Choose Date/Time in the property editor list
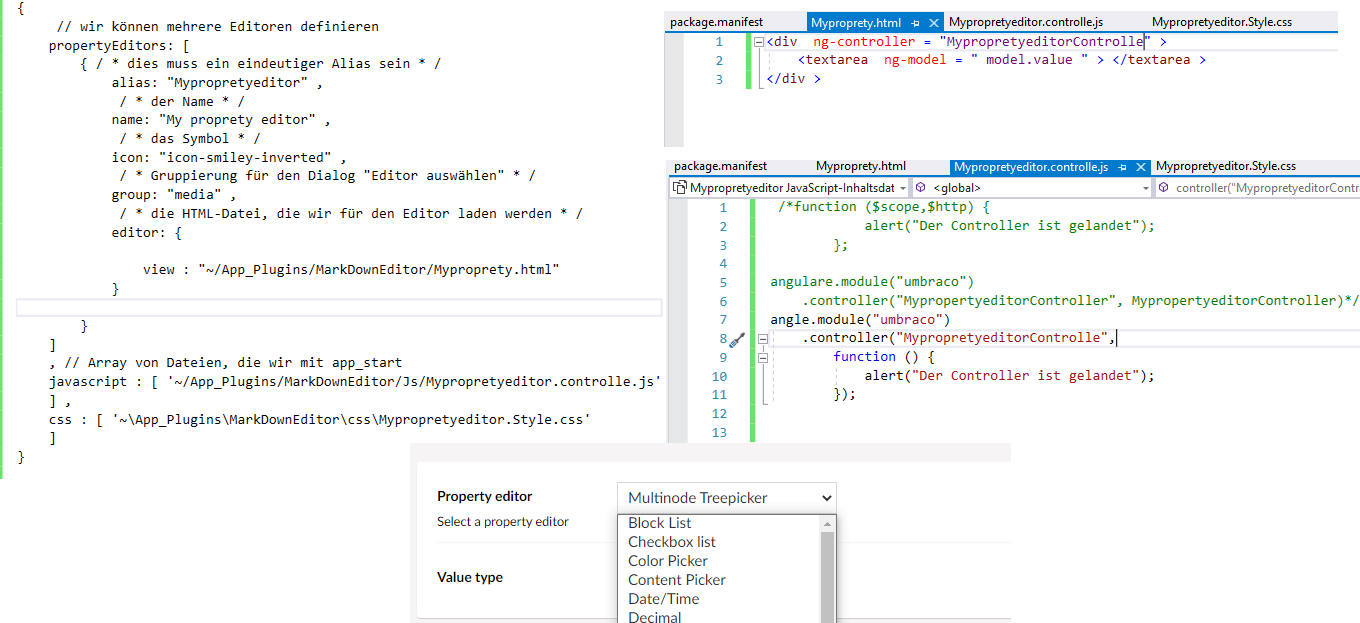1360x623 pixels. click(x=719, y=599)
